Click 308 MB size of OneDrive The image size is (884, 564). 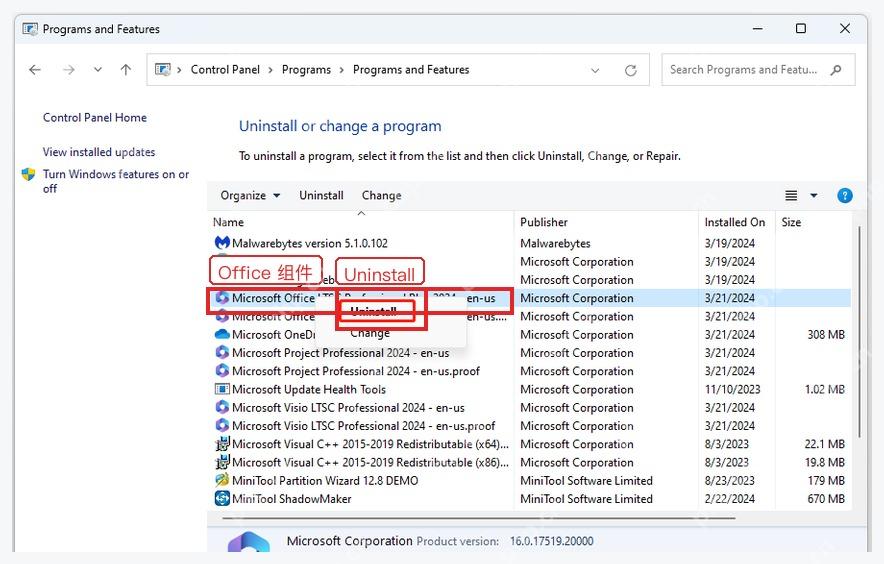tap(826, 334)
